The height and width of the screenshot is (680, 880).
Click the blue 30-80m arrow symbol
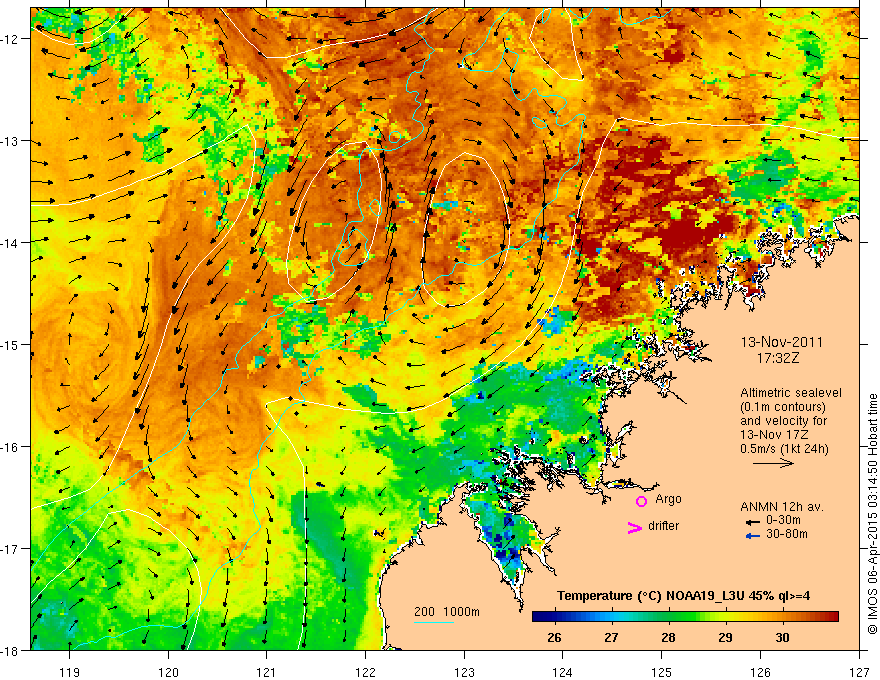pyautogui.click(x=752, y=536)
